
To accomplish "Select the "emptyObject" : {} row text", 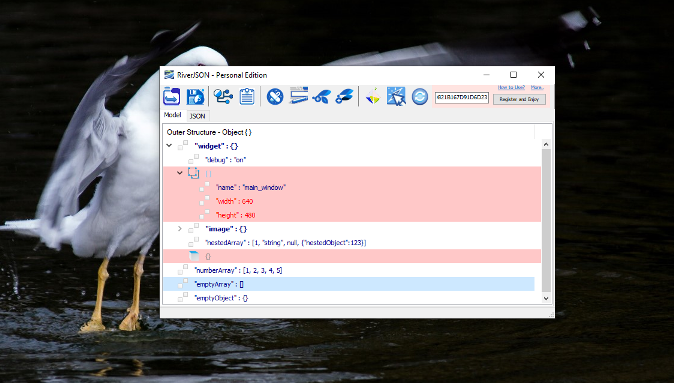I will pos(221,298).
